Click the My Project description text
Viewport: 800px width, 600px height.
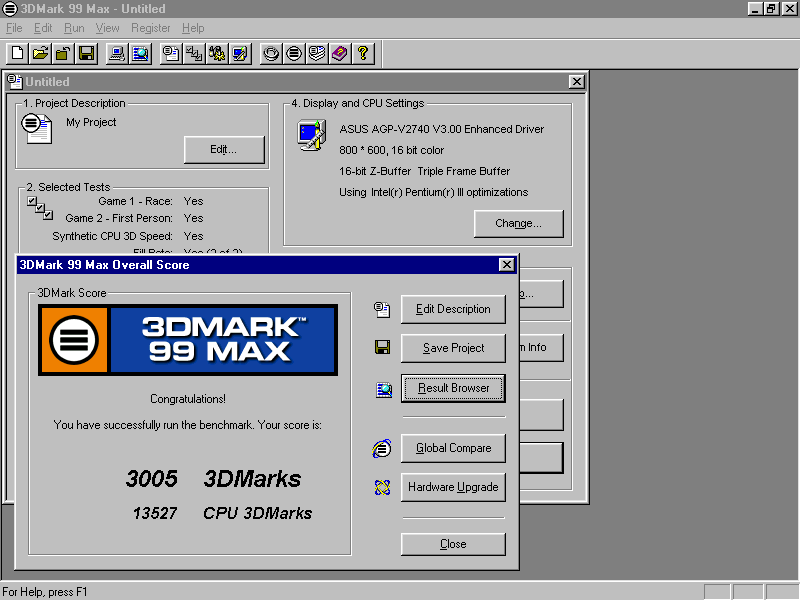tap(91, 122)
